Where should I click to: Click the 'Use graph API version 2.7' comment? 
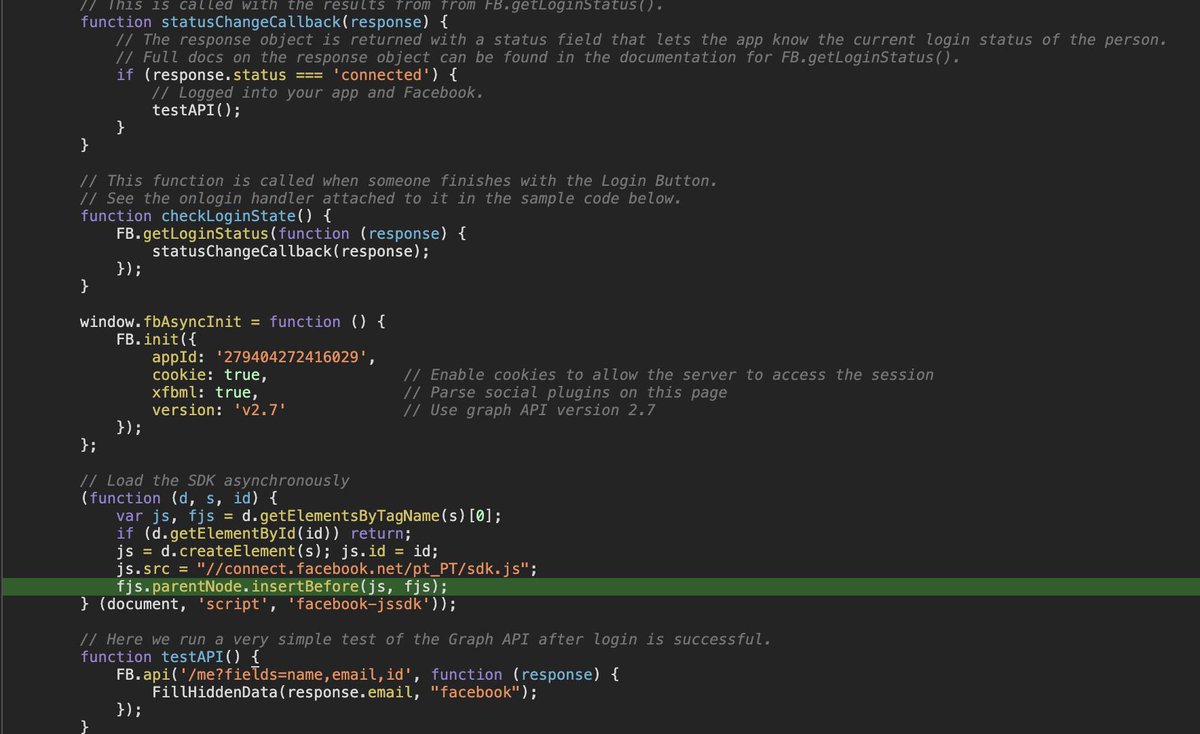529,410
